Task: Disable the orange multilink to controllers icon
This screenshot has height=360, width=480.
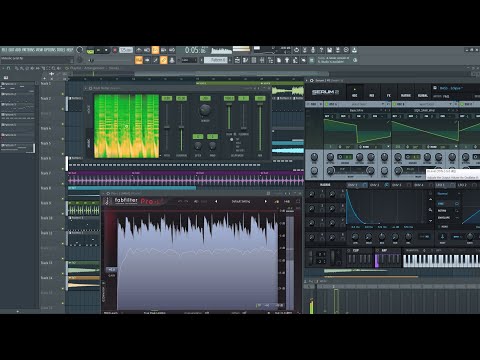Action: point(164,60)
